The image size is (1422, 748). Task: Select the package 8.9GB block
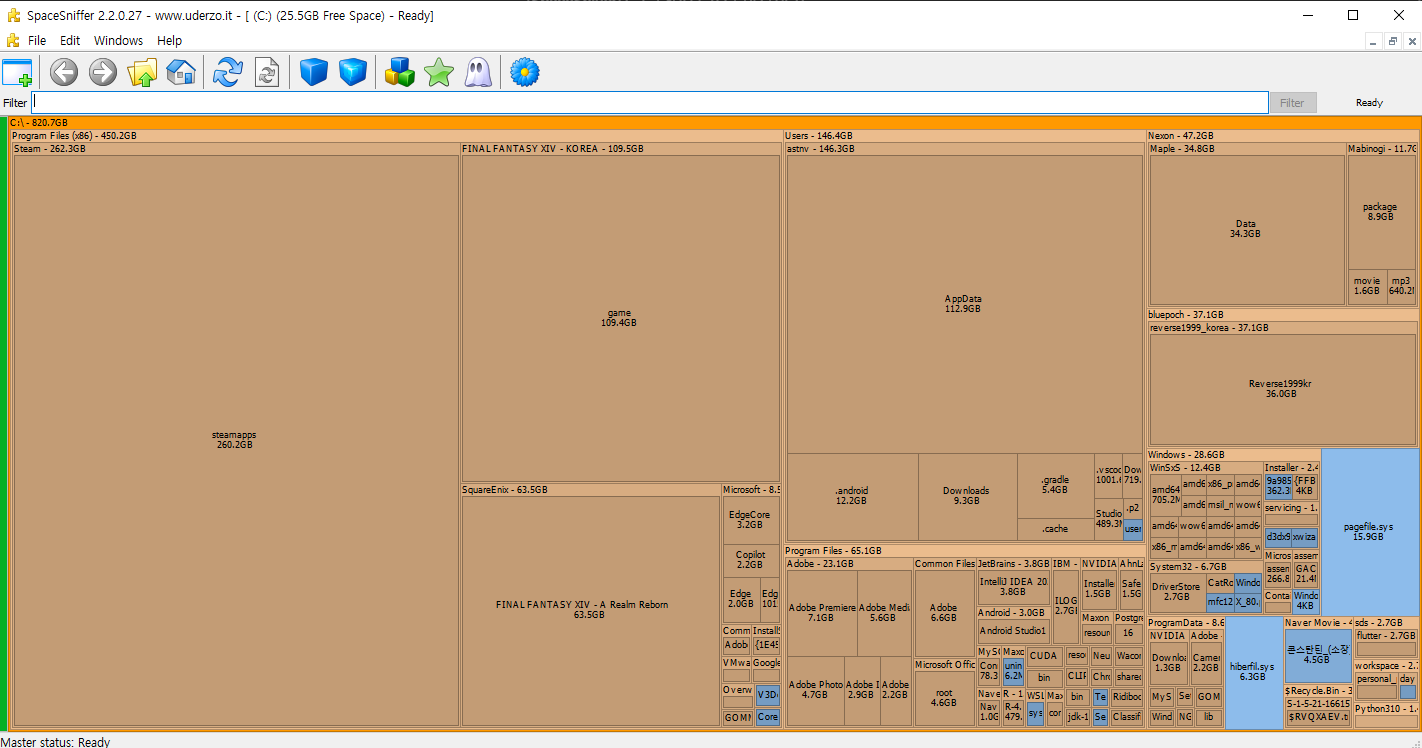tap(1380, 212)
